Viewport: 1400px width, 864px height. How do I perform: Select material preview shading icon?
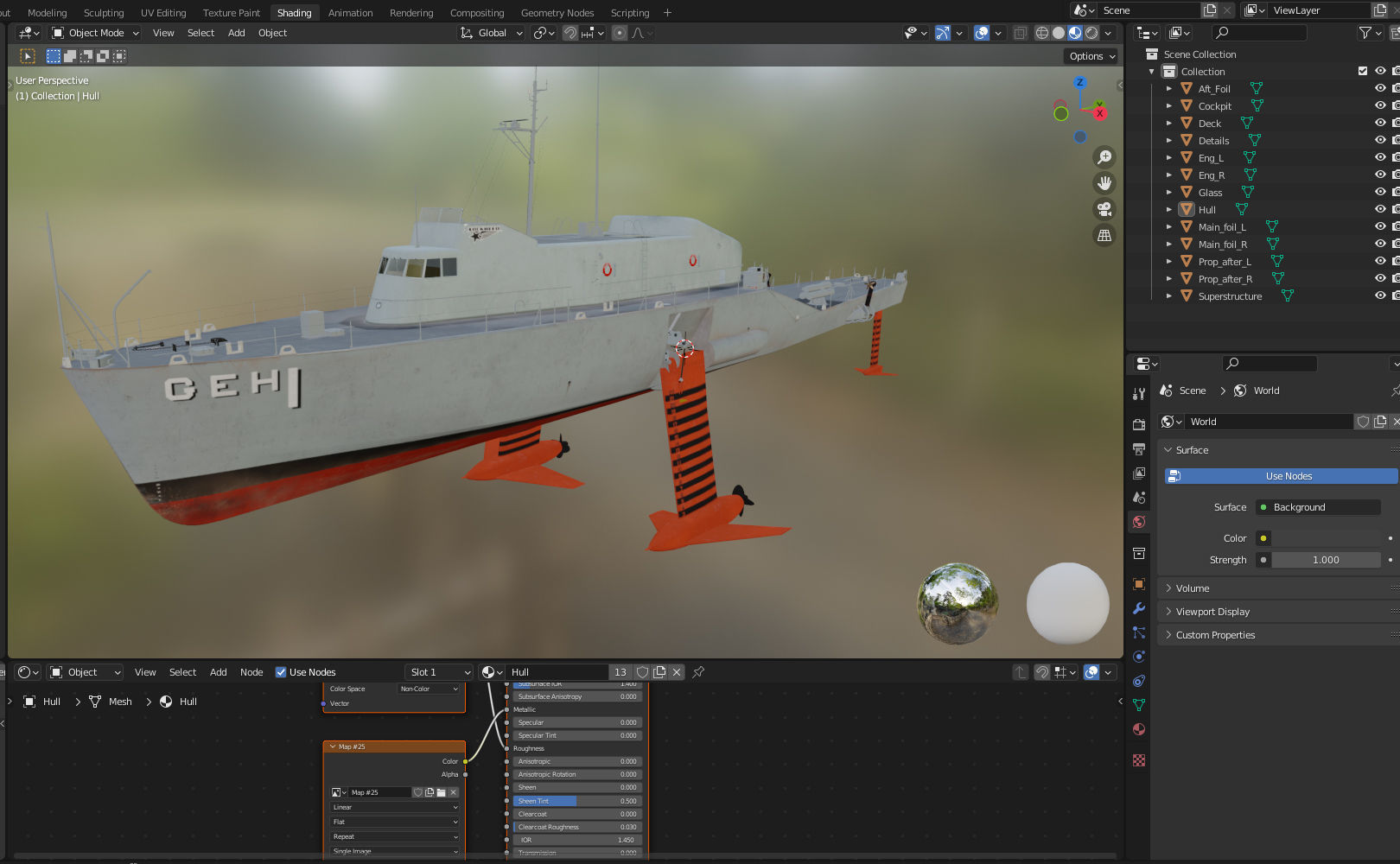(1075, 33)
